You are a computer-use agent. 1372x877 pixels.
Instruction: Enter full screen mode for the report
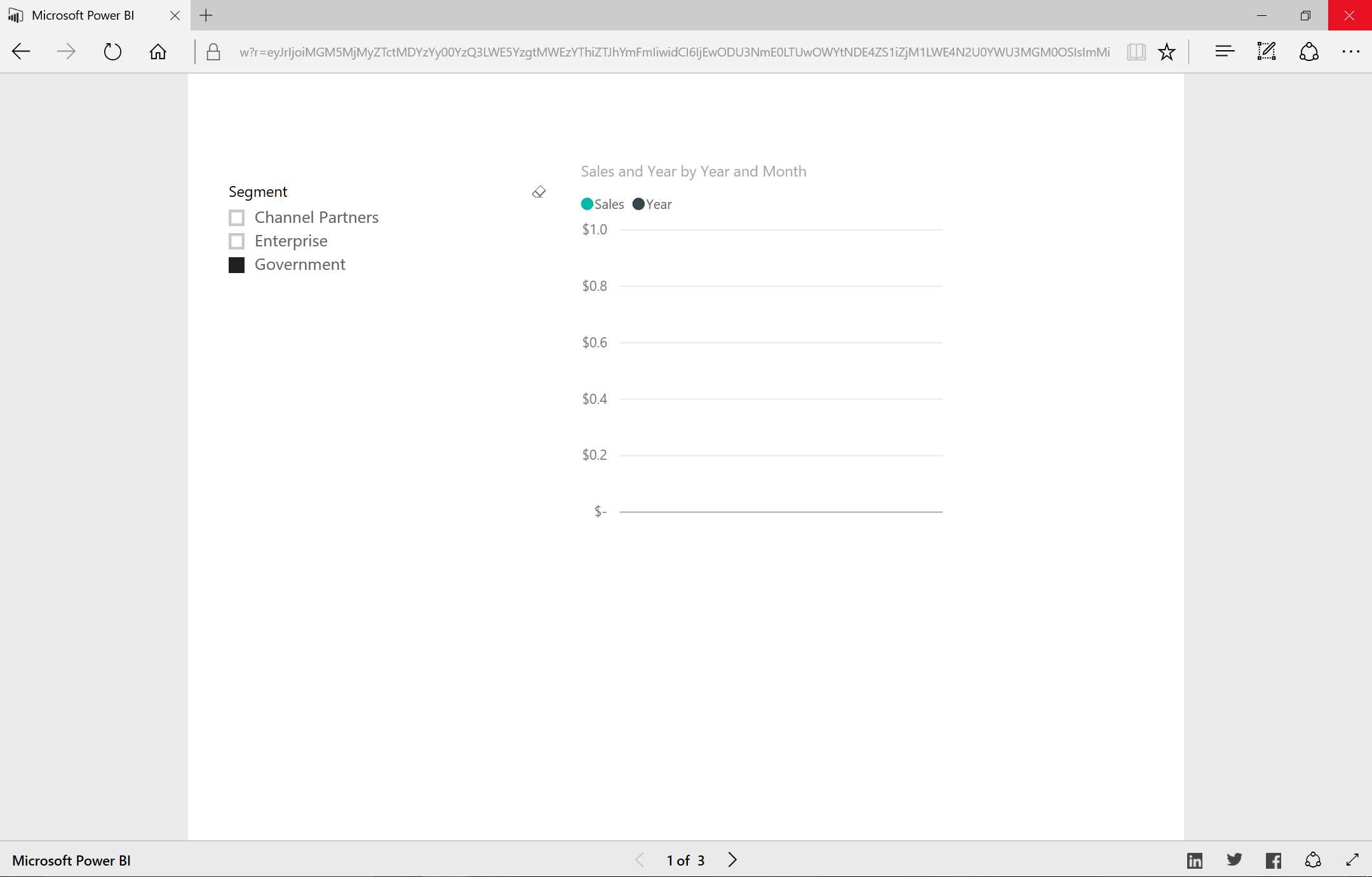click(1352, 860)
